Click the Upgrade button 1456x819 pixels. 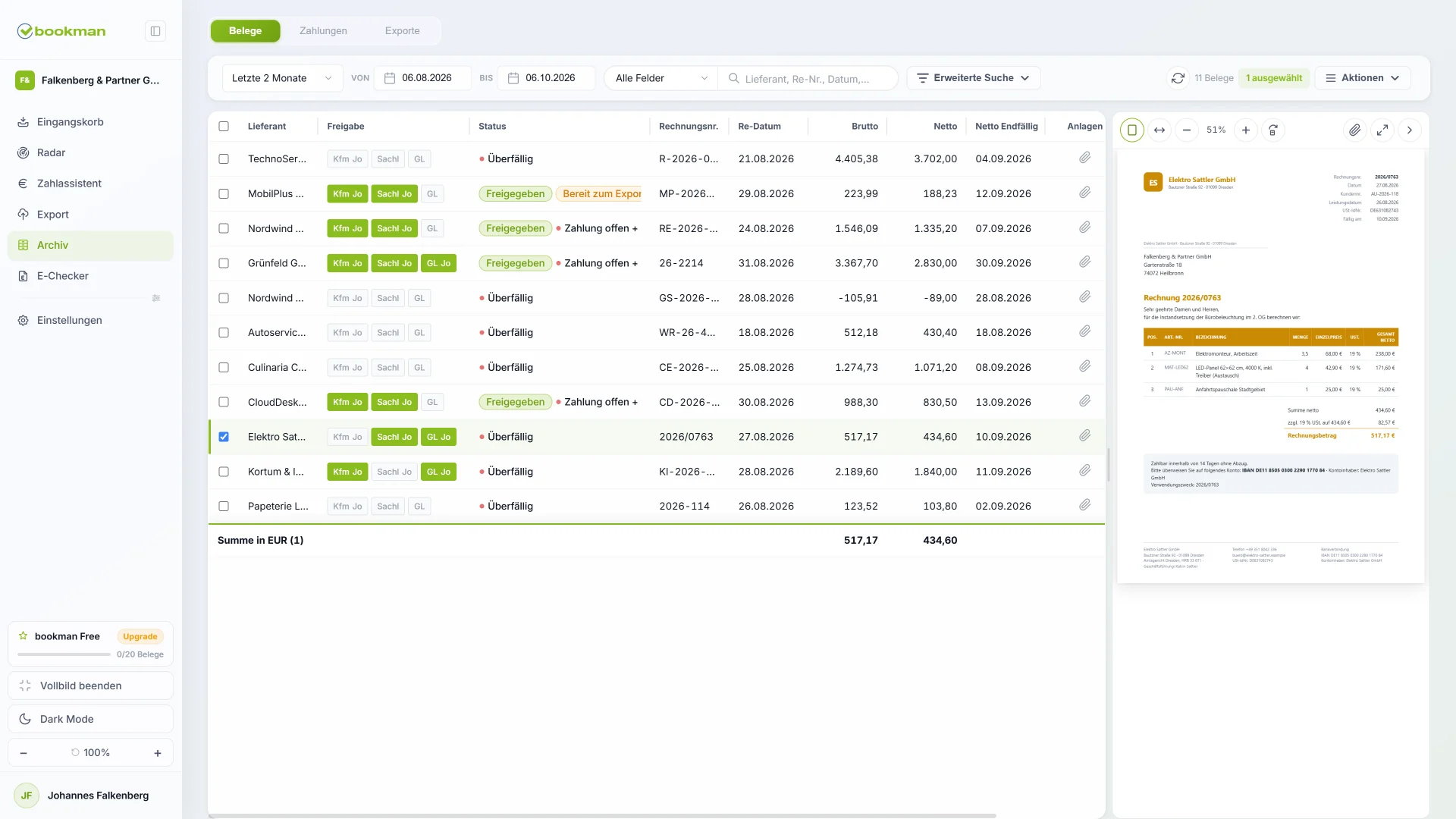point(140,637)
